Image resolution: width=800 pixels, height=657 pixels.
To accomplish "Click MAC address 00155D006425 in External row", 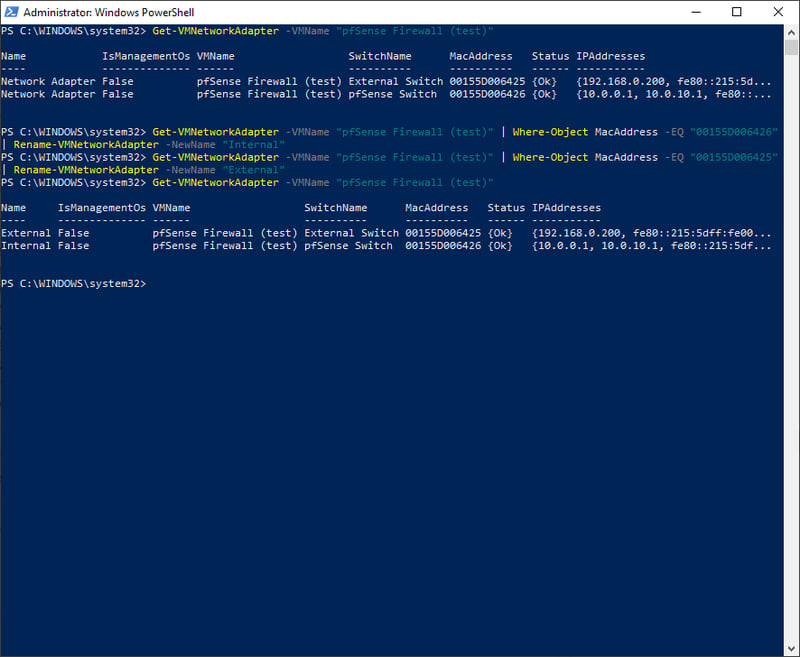I will [442, 233].
